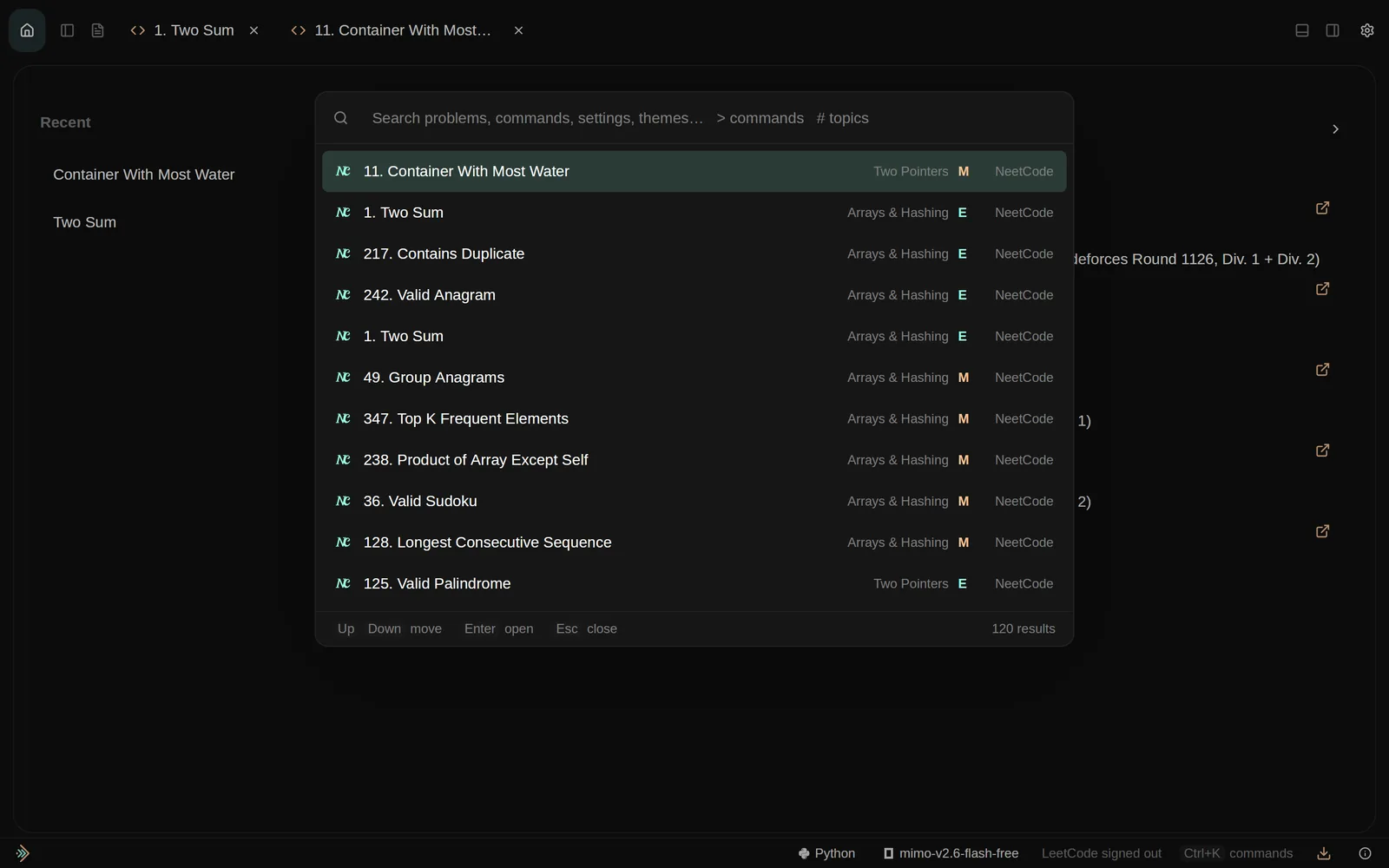1389x868 pixels.
Task: Go to the Home view icon
Action: [27, 30]
